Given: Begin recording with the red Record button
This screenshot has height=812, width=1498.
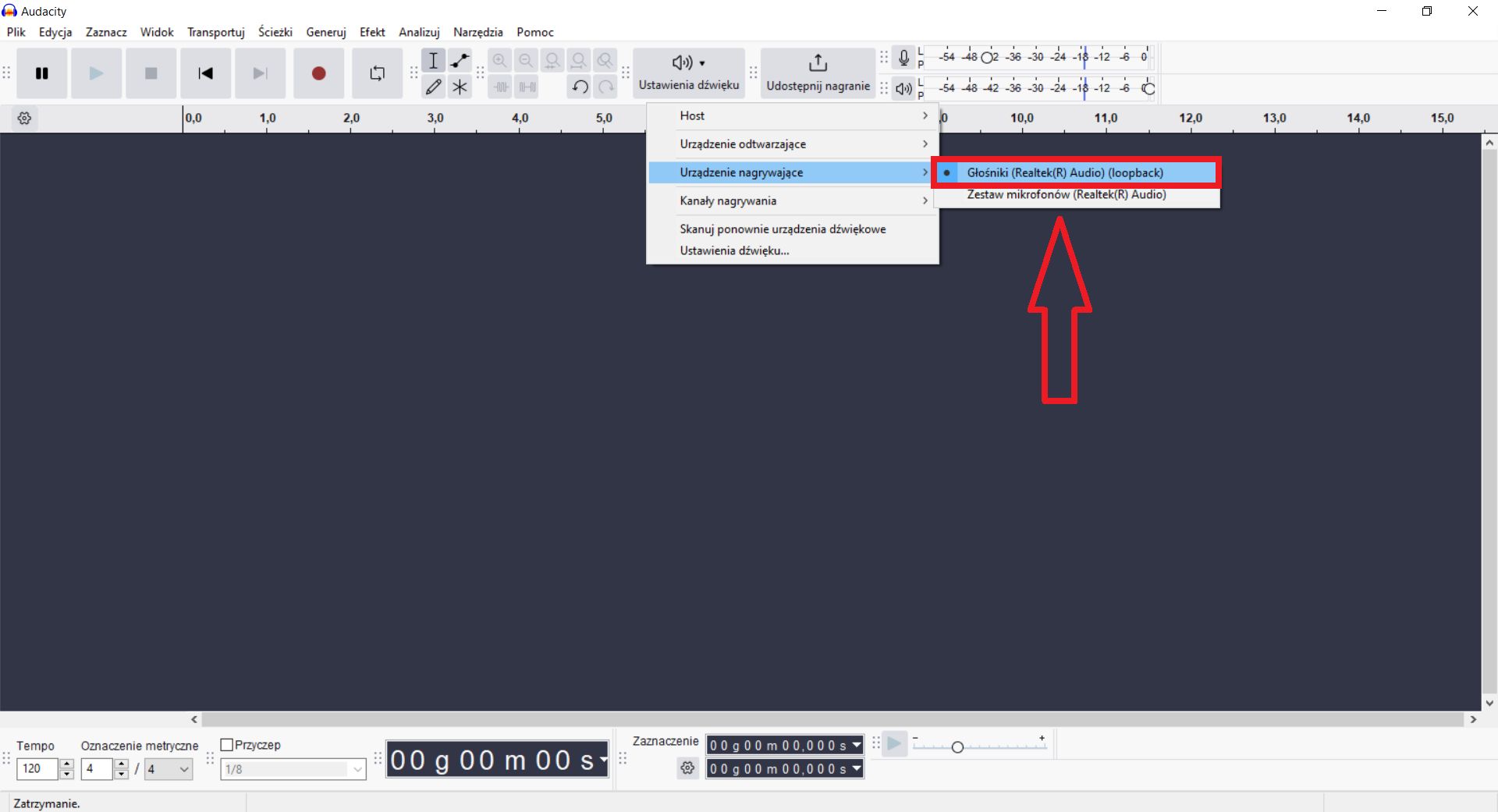Looking at the screenshot, I should tap(318, 73).
